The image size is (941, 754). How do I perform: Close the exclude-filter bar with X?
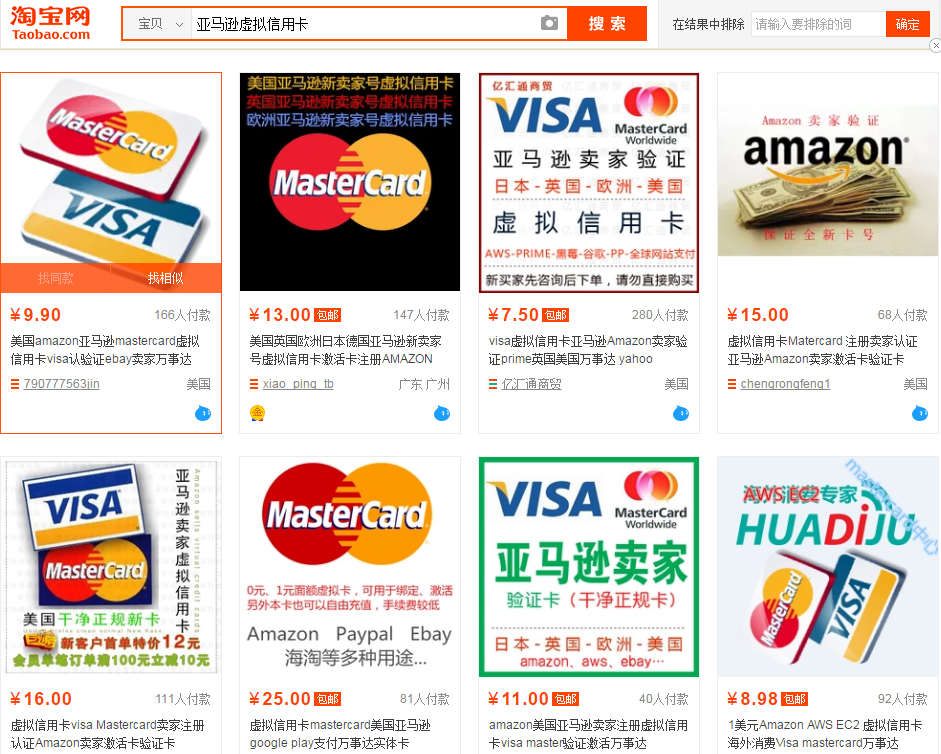pyautogui.click(x=935, y=46)
